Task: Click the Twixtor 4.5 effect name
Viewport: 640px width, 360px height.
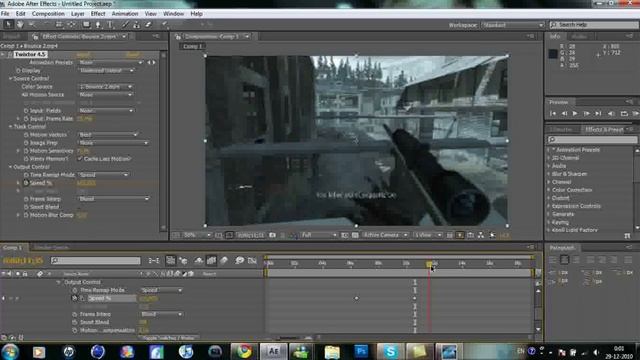Action: point(31,54)
